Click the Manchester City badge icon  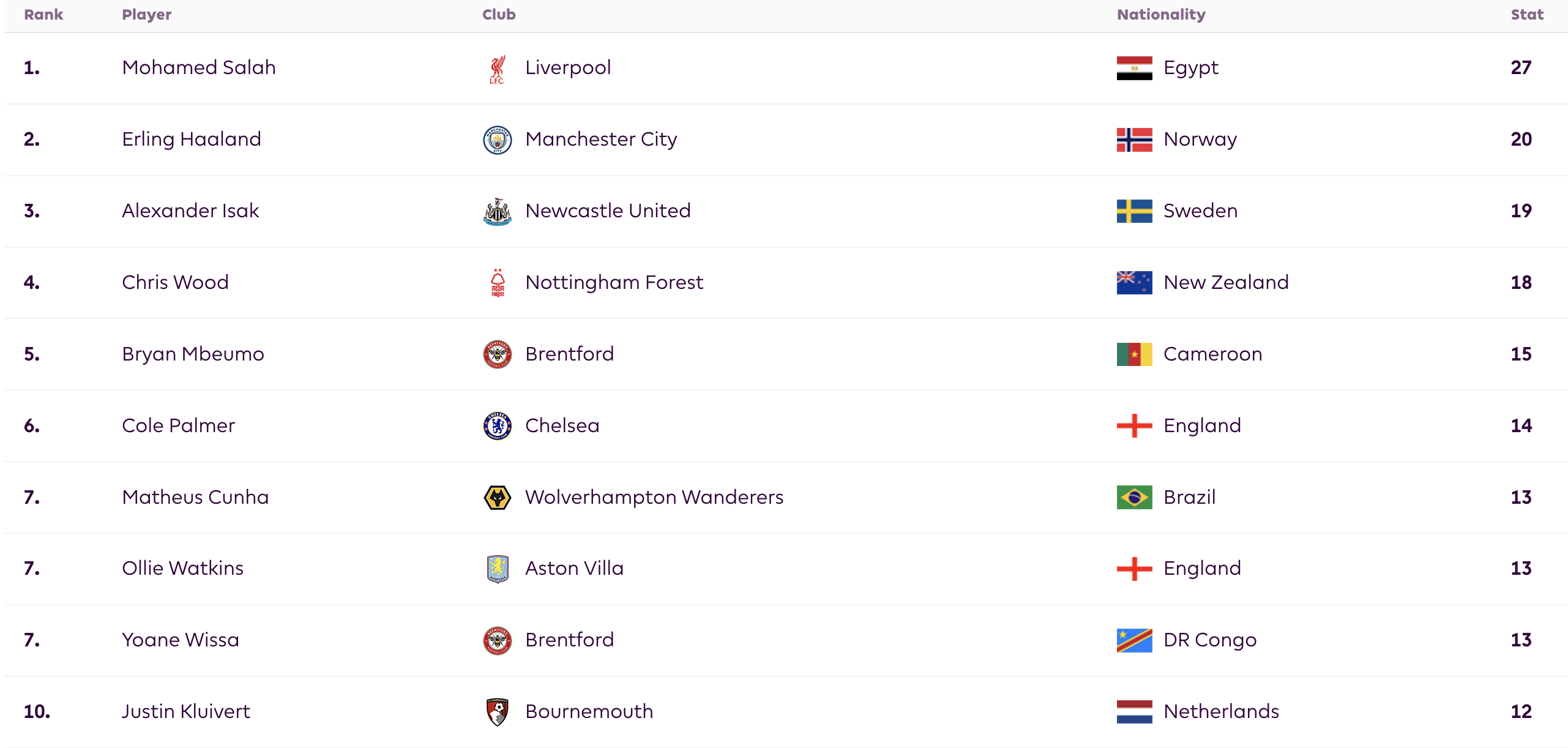coord(497,140)
